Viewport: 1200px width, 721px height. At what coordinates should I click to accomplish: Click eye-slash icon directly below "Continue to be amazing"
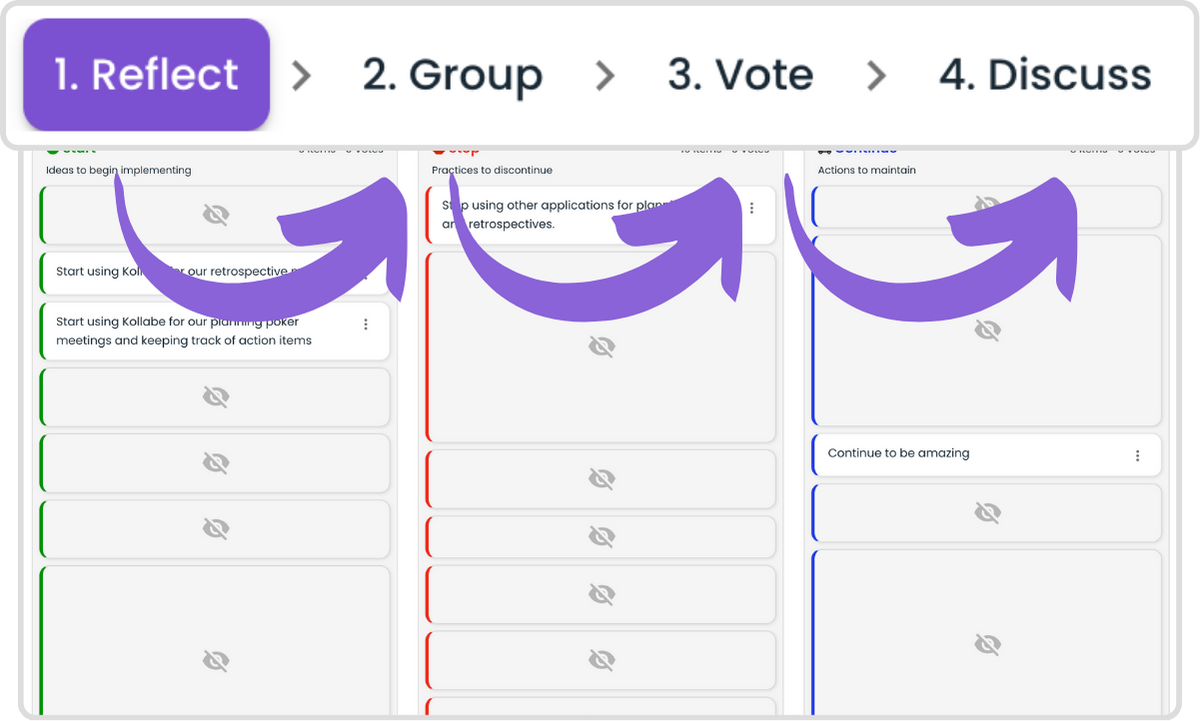pyautogui.click(x=987, y=513)
